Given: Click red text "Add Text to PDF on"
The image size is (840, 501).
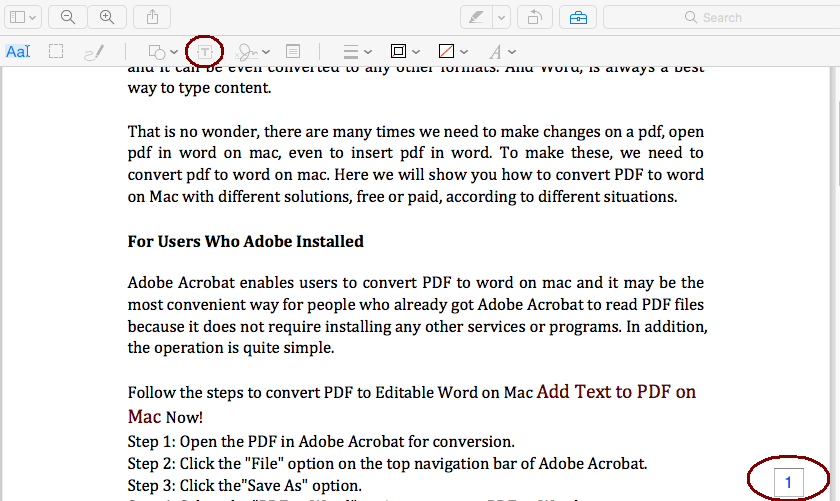Looking at the screenshot, I should point(616,392).
